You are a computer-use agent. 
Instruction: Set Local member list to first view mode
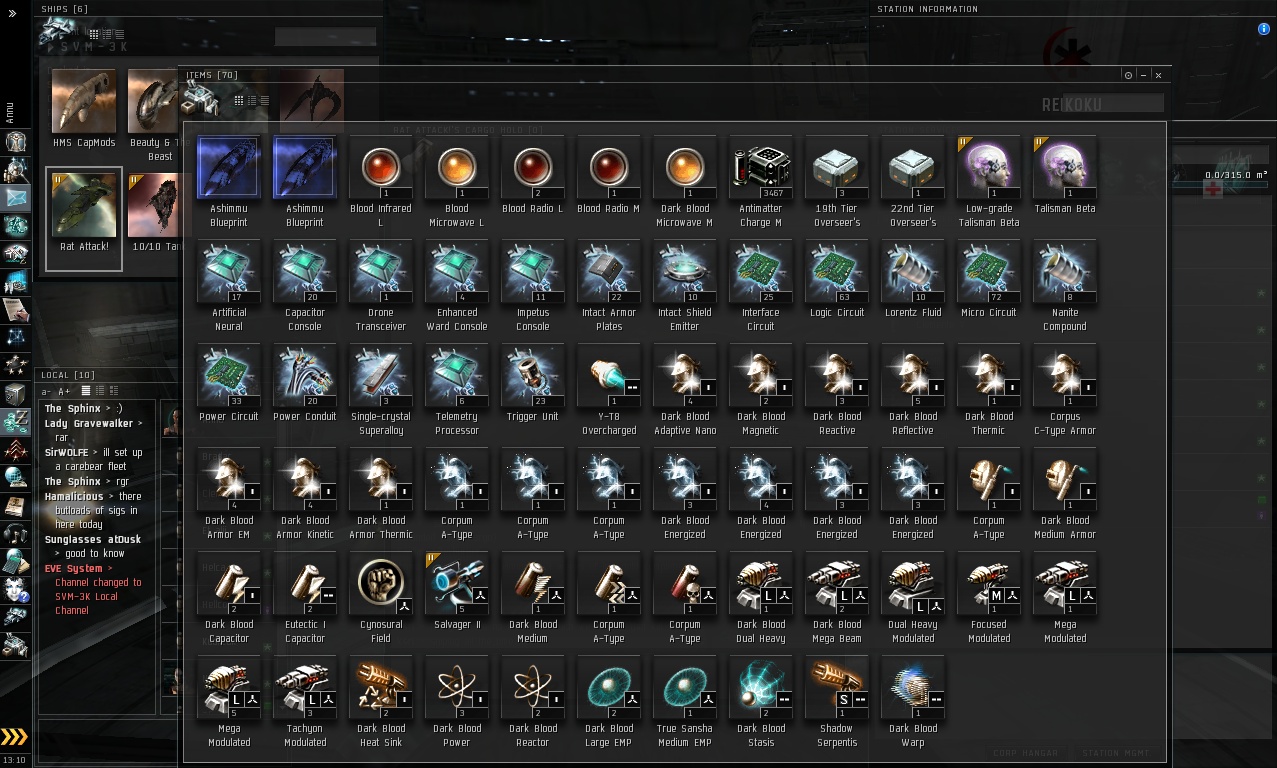click(x=86, y=390)
